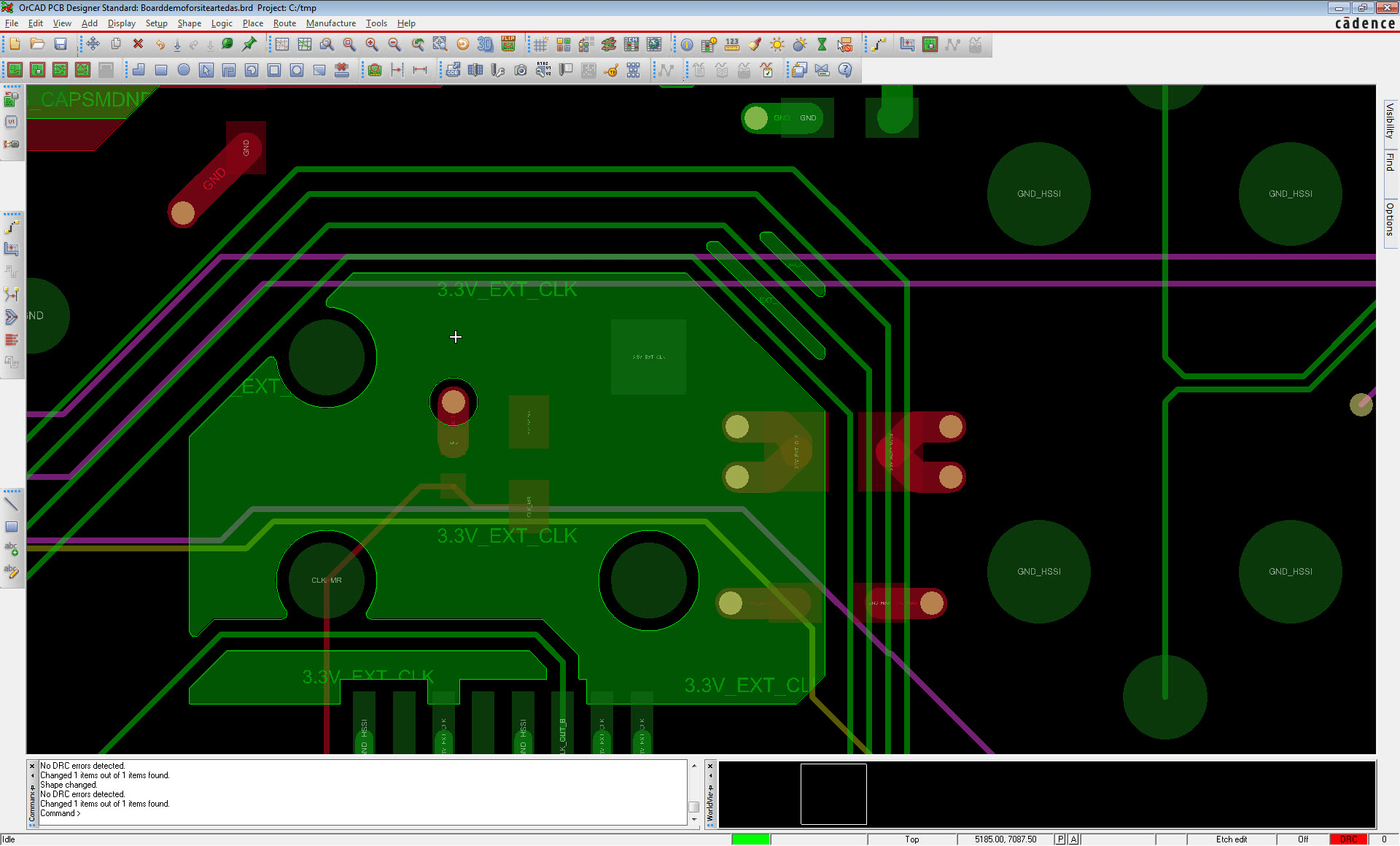The width and height of the screenshot is (1400, 846).
Task: Expand the Options panel on the right
Action: pos(1389,219)
